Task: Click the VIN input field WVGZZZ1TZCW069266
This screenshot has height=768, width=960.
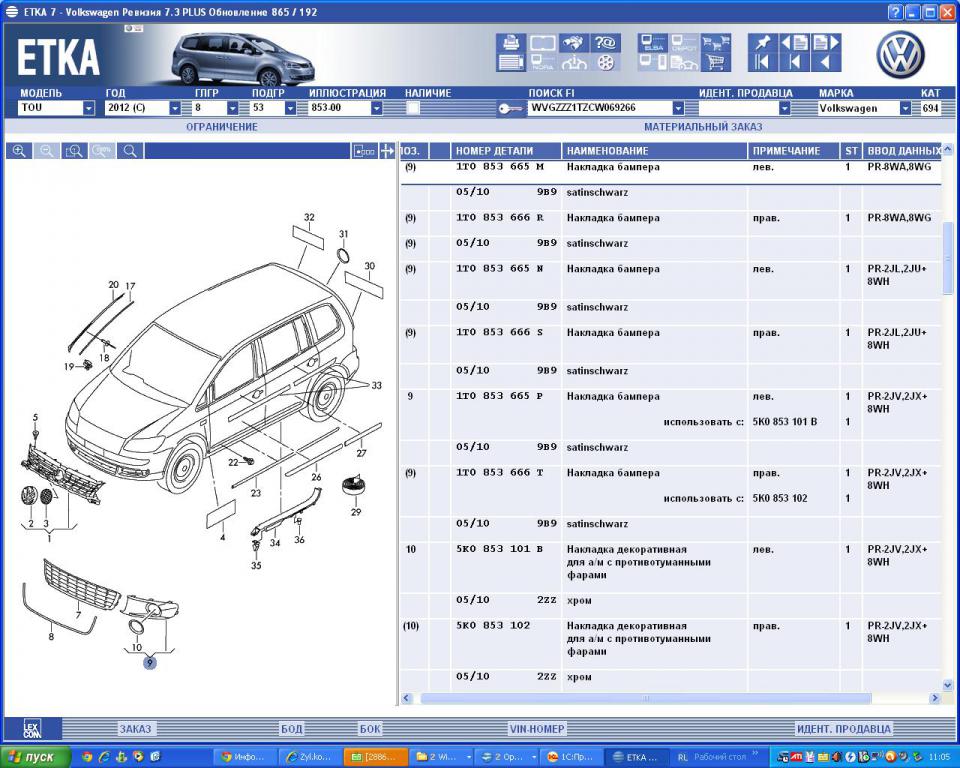Action: point(600,108)
